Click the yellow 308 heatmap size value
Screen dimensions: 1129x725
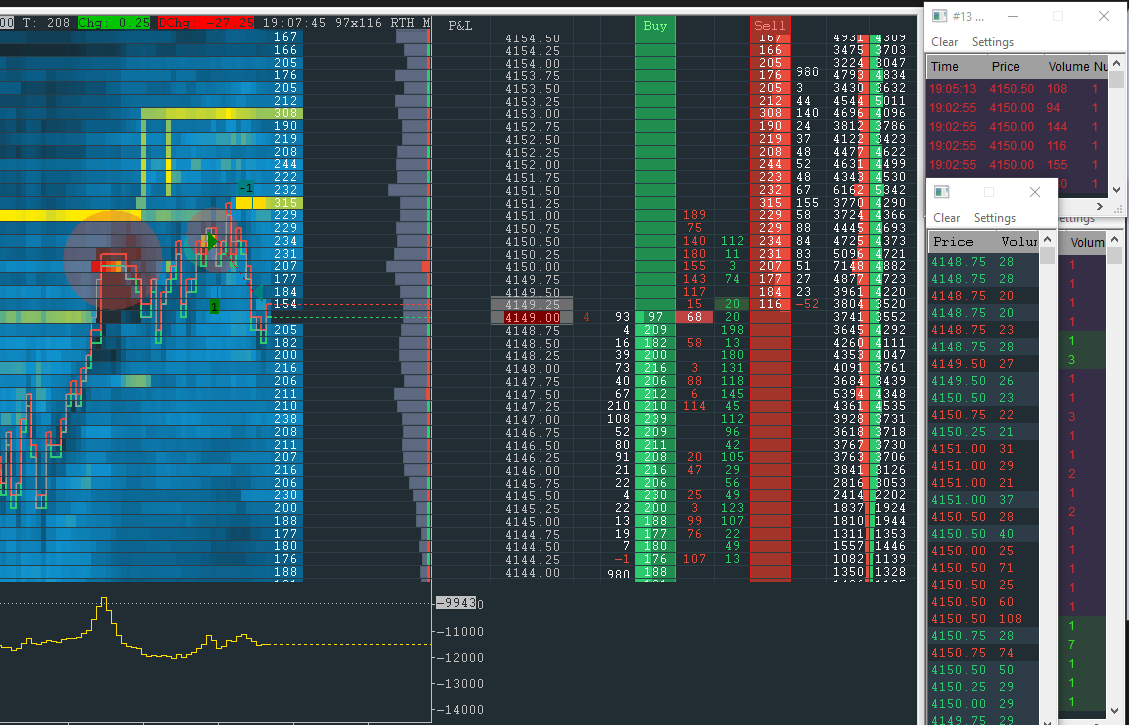pyautogui.click(x=285, y=113)
